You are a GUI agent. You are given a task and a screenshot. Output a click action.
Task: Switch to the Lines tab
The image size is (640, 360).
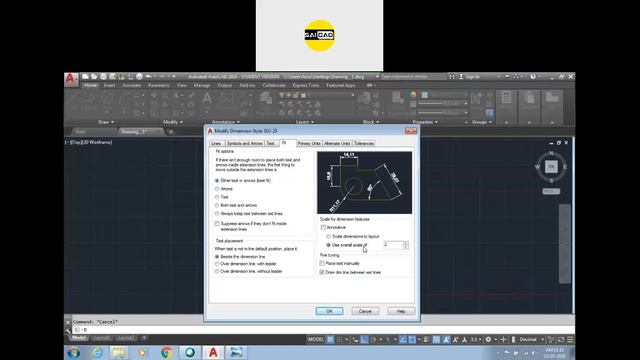point(217,143)
